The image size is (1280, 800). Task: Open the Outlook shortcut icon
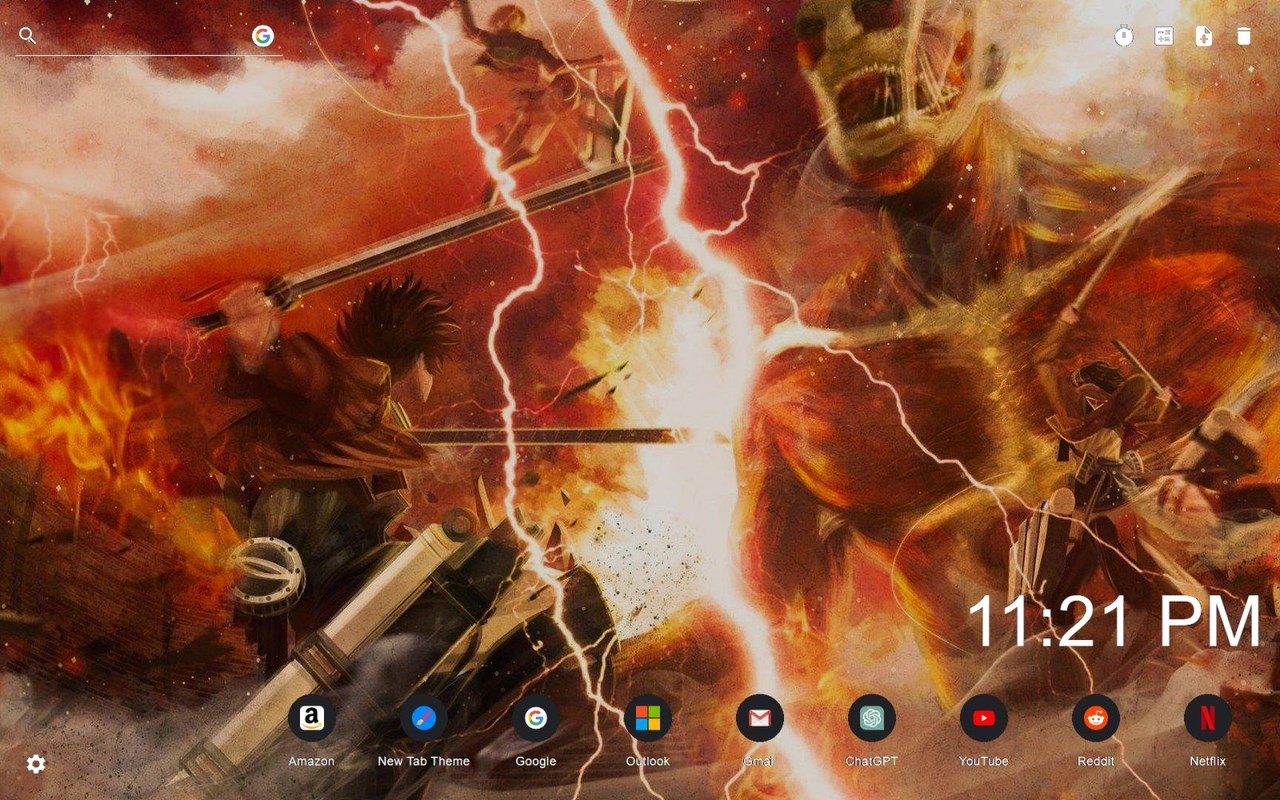tap(648, 718)
